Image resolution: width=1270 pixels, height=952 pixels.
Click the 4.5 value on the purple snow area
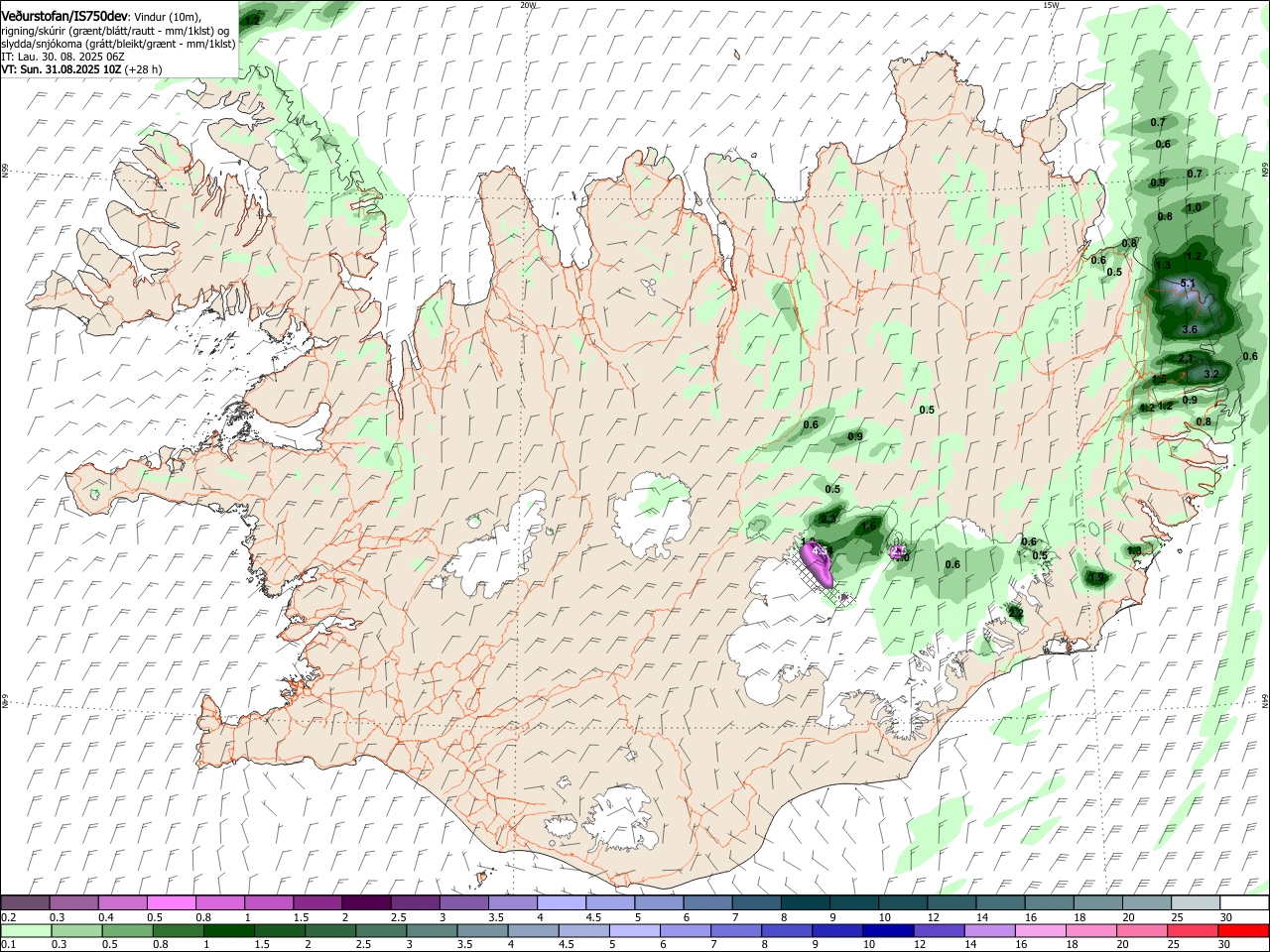pos(820,550)
